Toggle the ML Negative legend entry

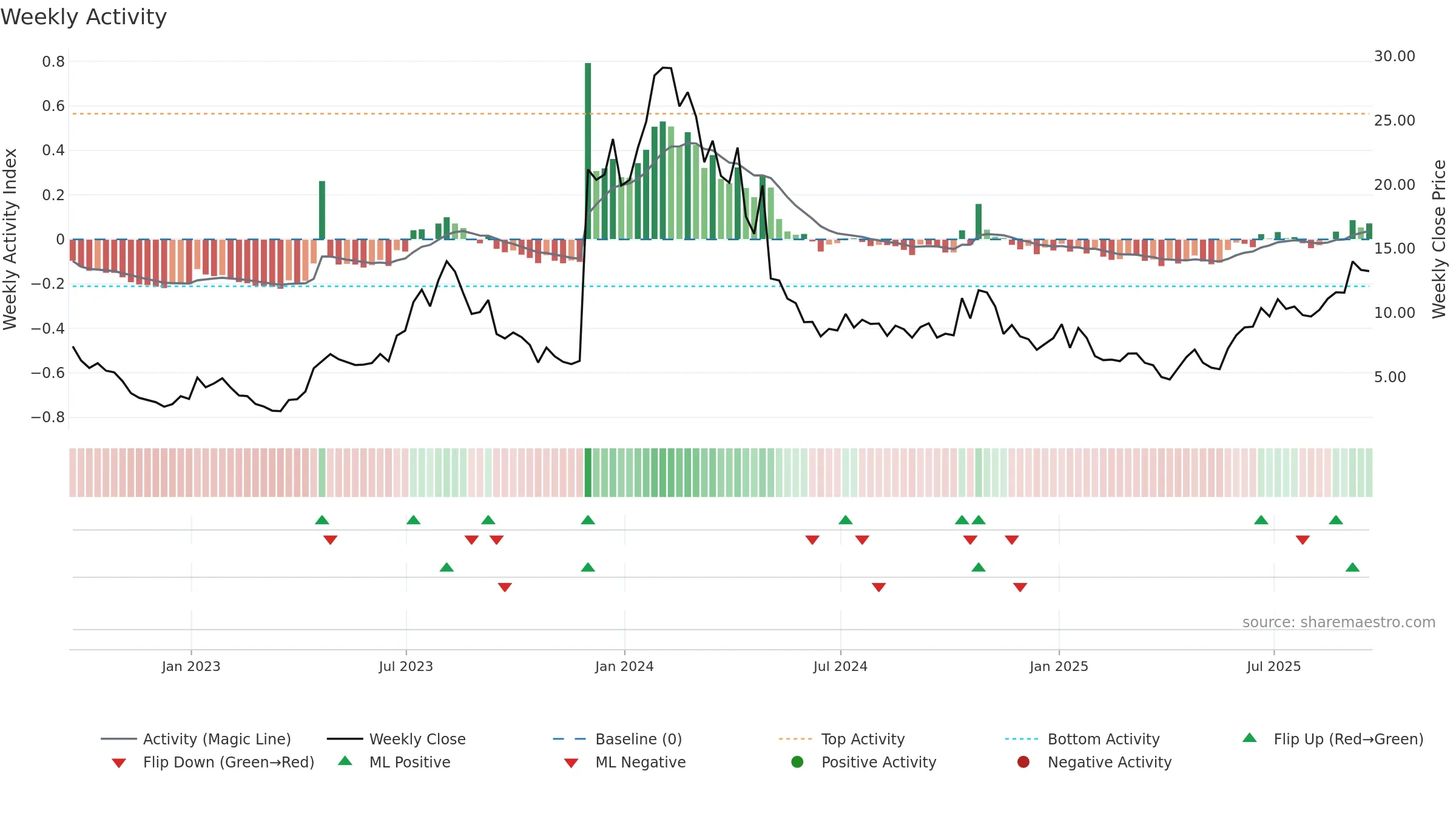(x=625, y=762)
